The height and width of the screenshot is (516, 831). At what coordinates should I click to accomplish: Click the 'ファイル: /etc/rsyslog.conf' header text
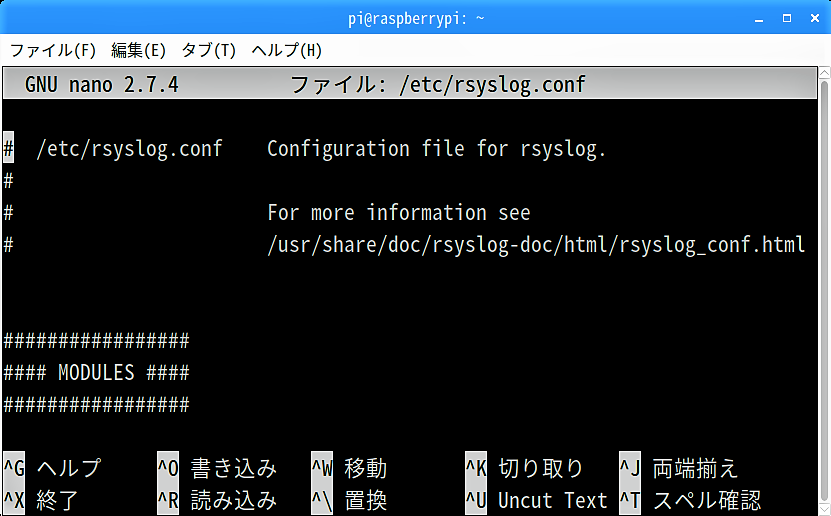coord(438,85)
